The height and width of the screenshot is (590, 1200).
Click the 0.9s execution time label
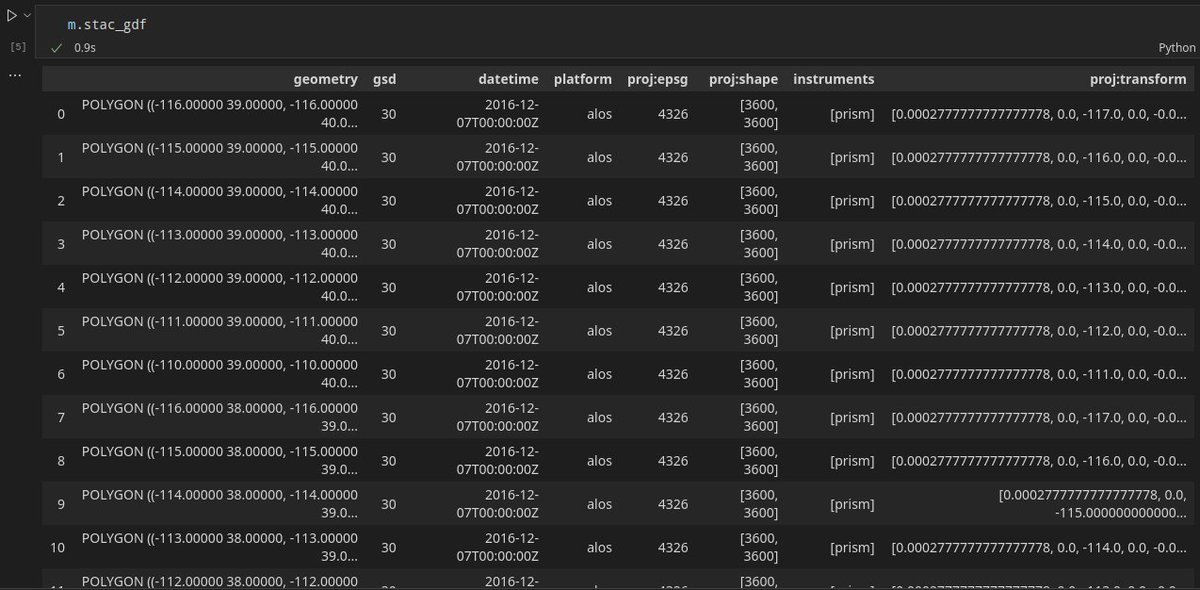pos(84,47)
